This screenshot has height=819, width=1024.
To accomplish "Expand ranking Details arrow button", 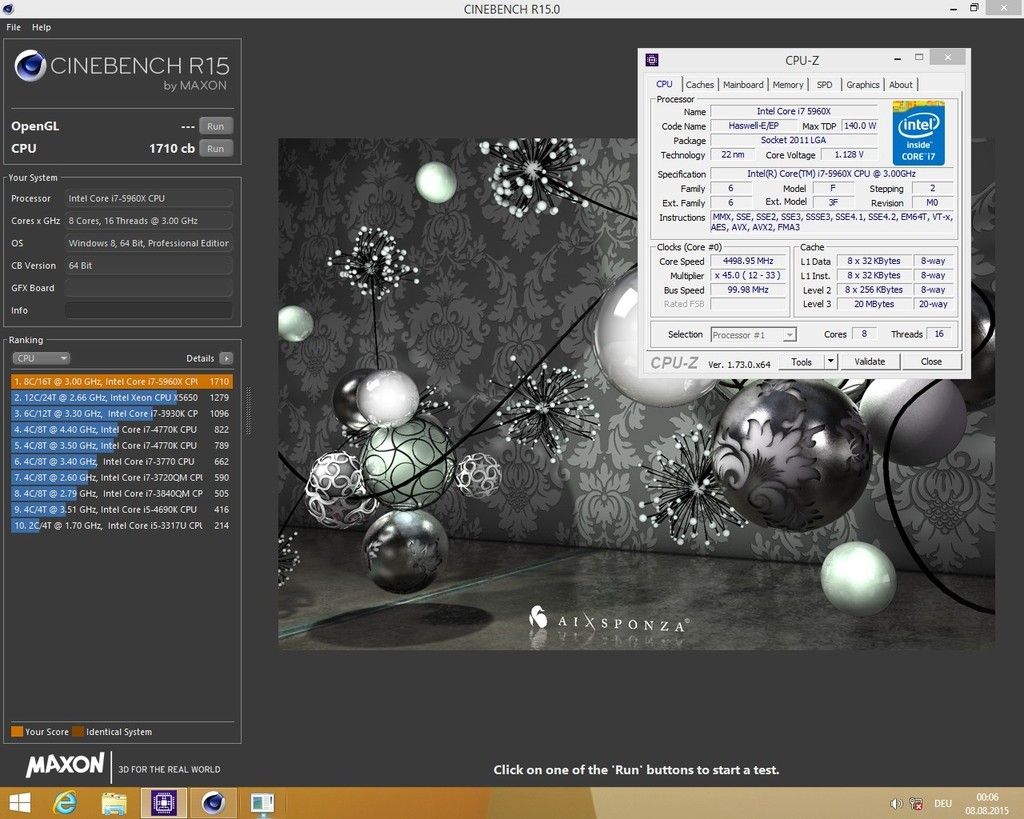I will coord(226,358).
